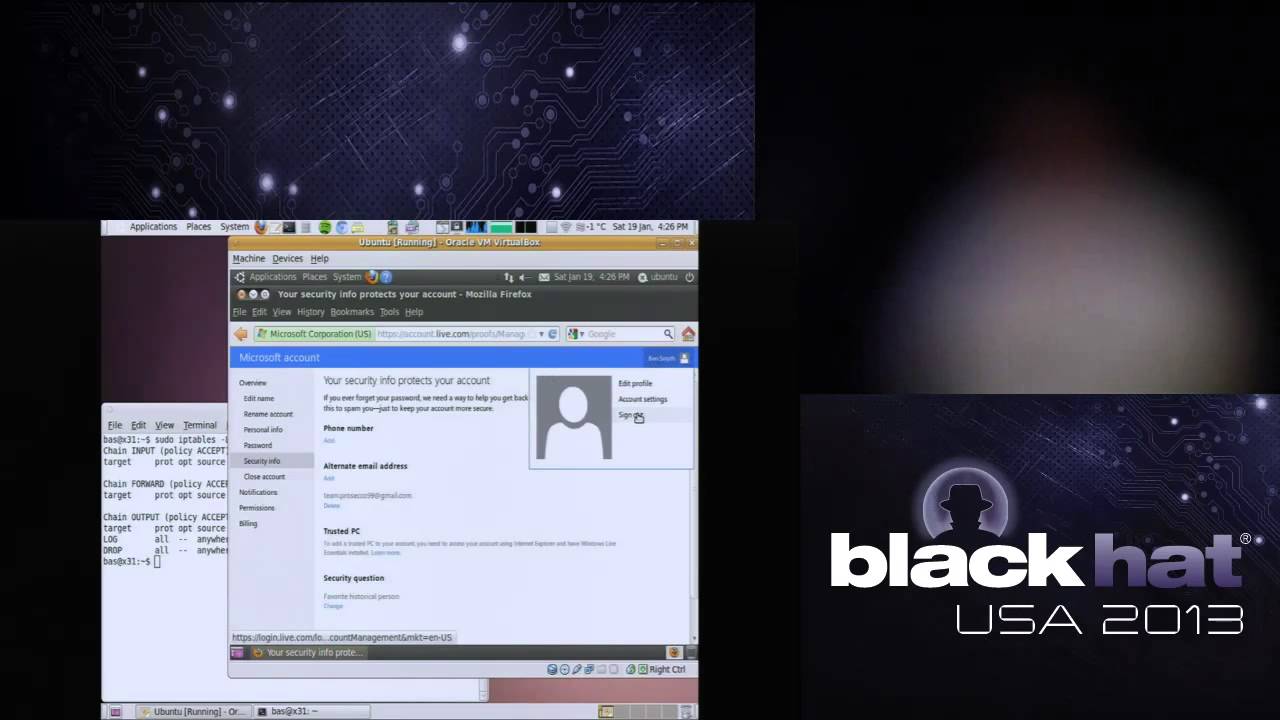Viewport: 1280px width, 720px height.
Task: Click the bas@x31 terminal host taskbar button
Action: pos(310,712)
